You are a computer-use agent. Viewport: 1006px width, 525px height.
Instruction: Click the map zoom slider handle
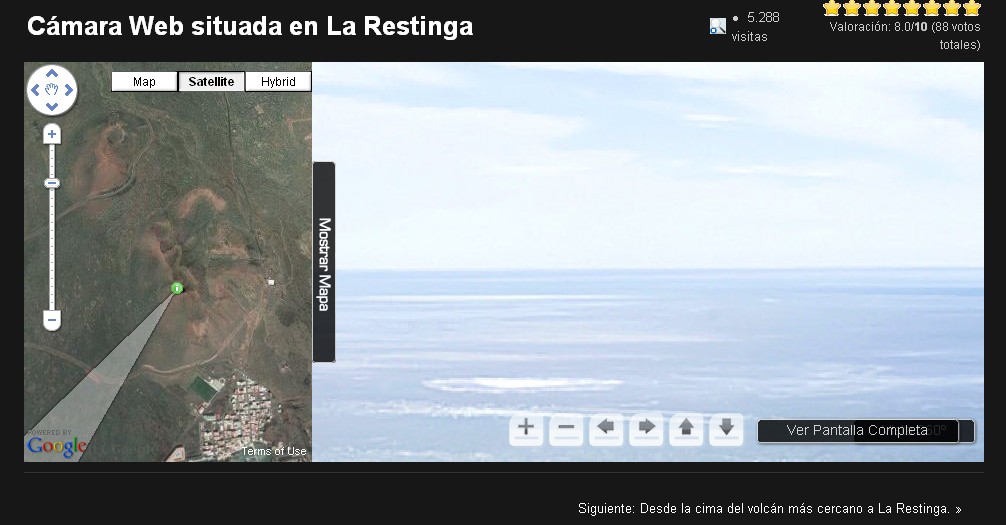click(x=52, y=183)
